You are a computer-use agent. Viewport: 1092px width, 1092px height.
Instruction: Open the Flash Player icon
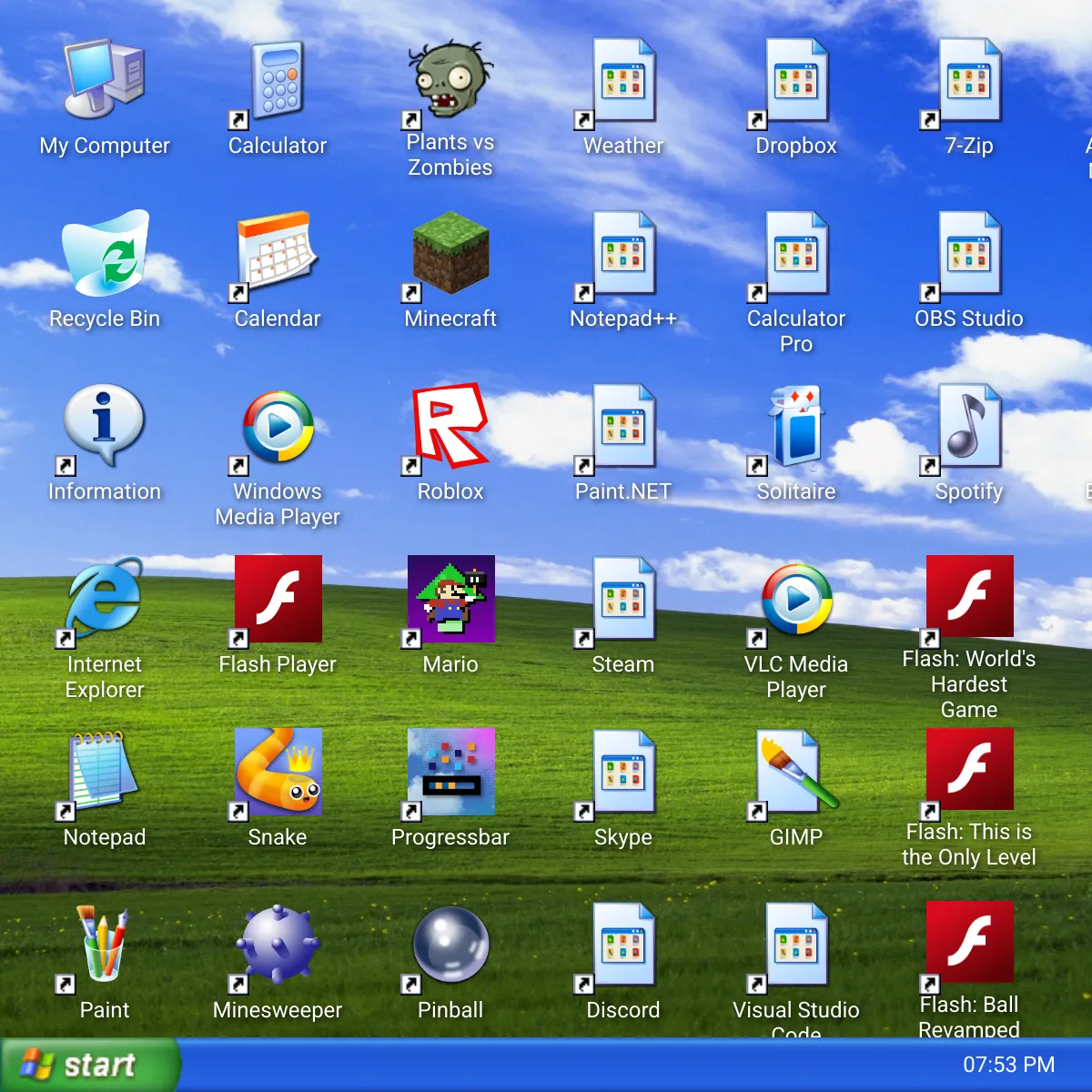[278, 599]
